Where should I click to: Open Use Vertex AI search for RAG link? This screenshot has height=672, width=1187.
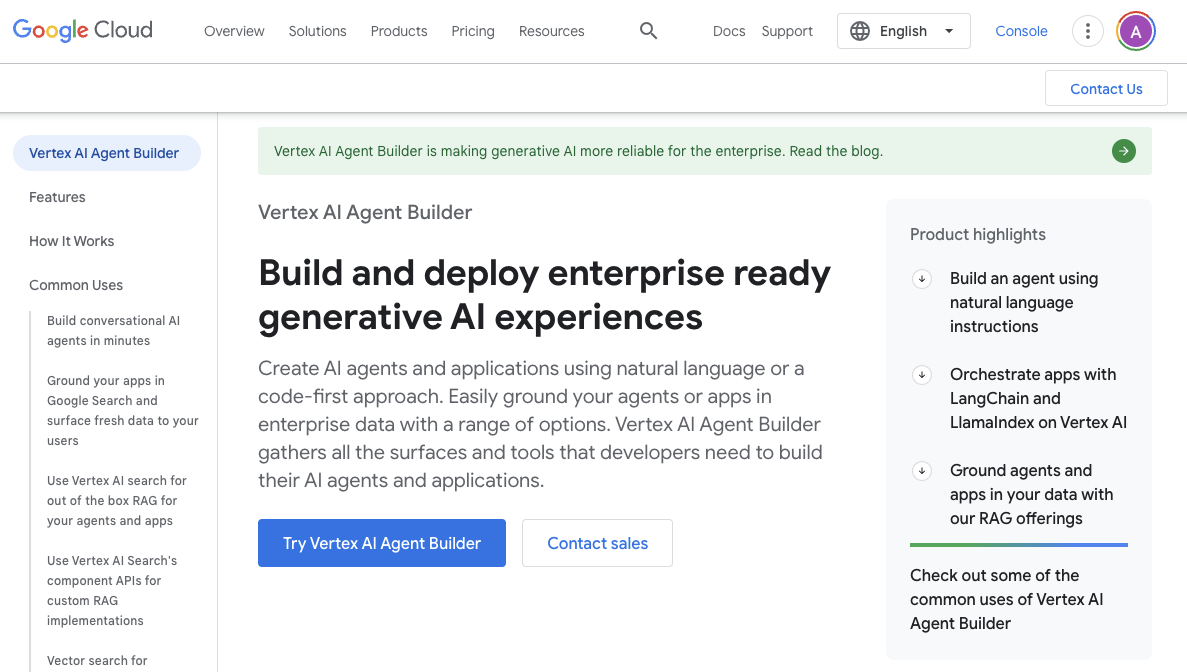click(117, 500)
